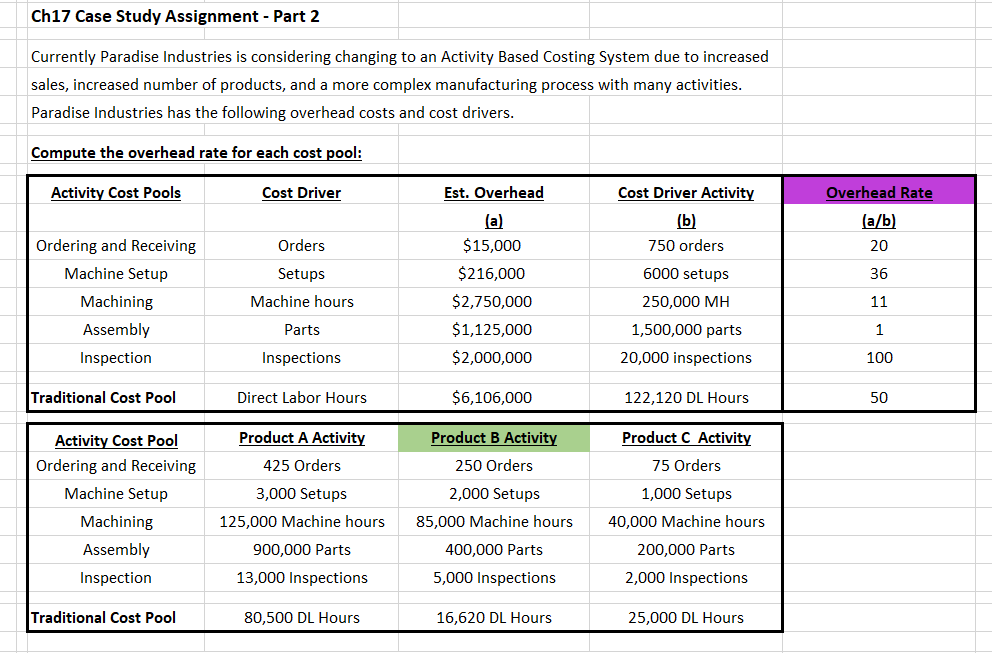
Task: Select the 1,500,000 parts cell
Action: (685, 329)
